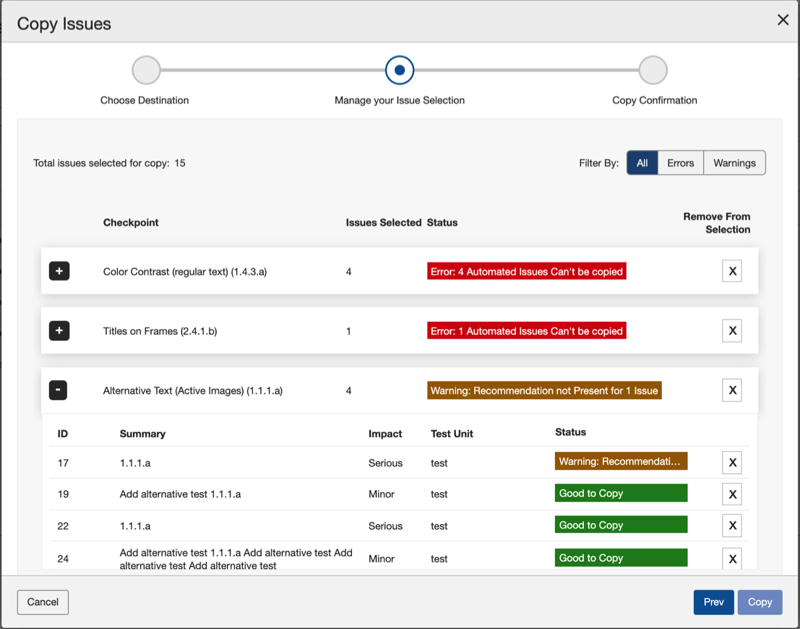Select the Manage your Issue Selection step

(x=399, y=71)
